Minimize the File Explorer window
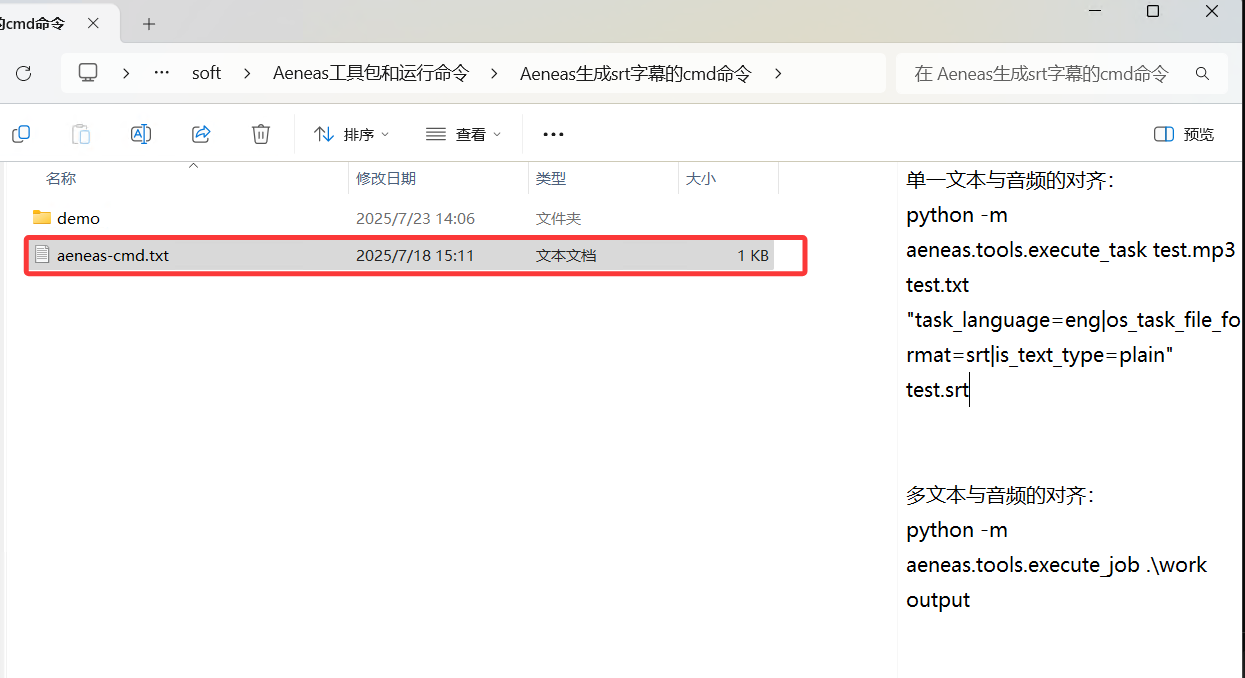Image resolution: width=1245 pixels, height=678 pixels. pyautogui.click(x=1094, y=11)
